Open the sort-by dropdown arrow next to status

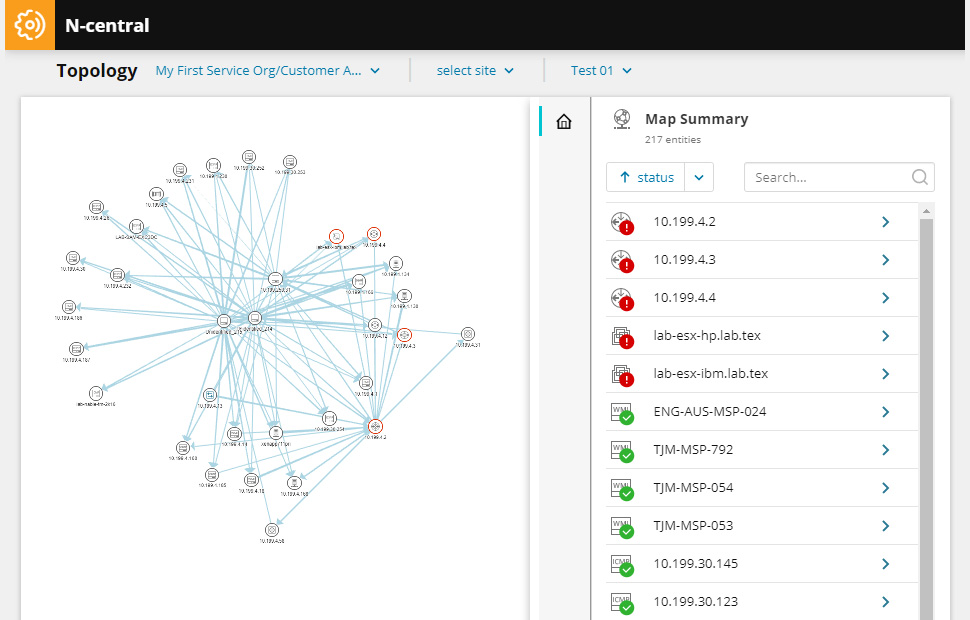click(x=699, y=178)
